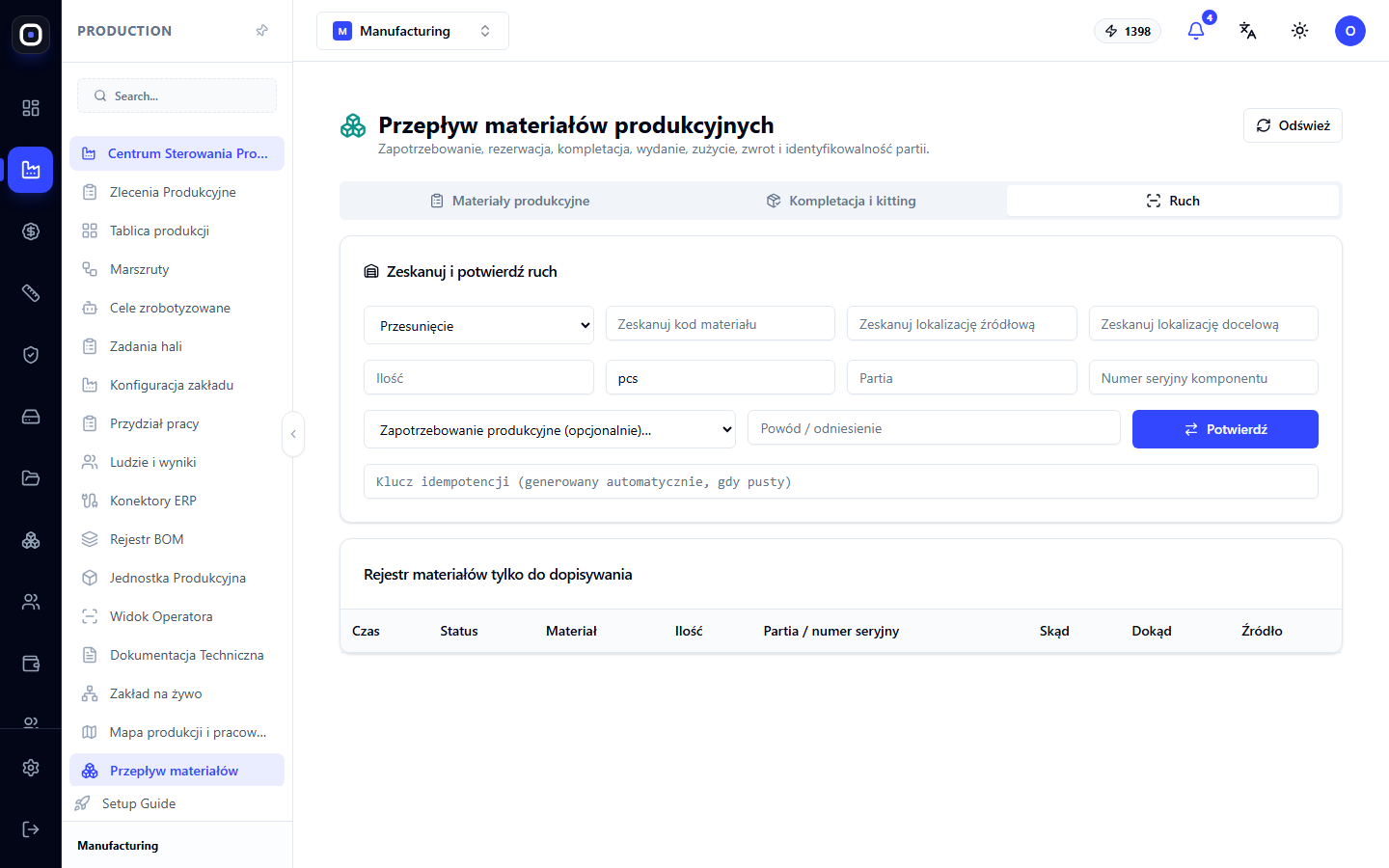Focus the Ilość quantity field
Screen dimensions: 1389x868
pos(478,377)
